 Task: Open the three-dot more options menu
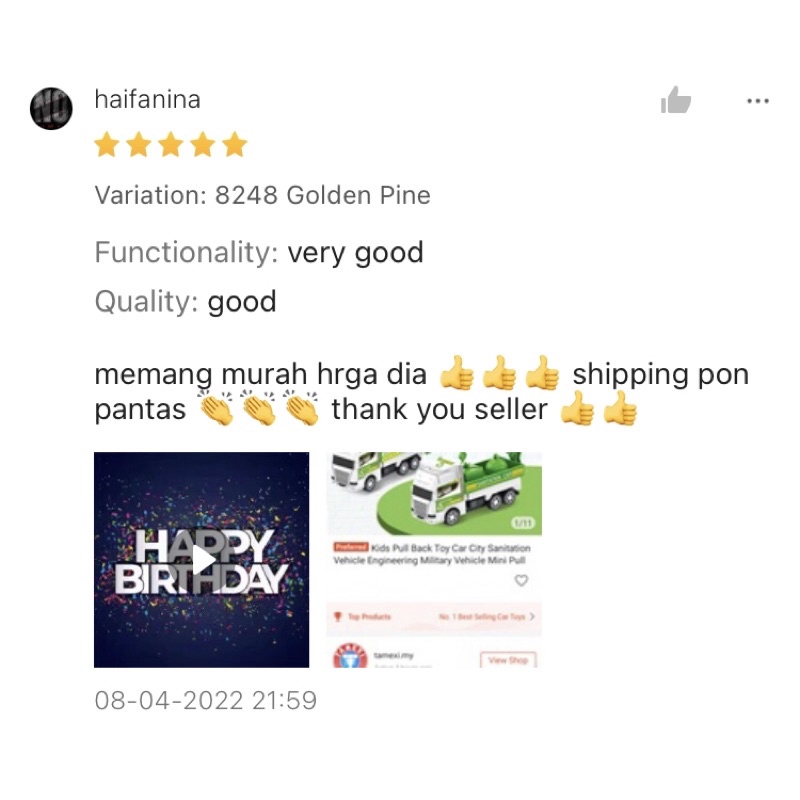pyautogui.click(x=758, y=101)
